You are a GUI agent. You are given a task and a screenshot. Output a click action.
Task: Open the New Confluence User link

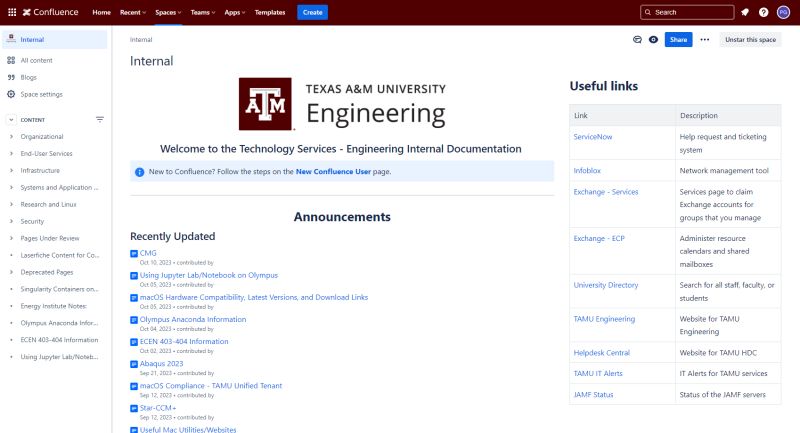[333, 172]
